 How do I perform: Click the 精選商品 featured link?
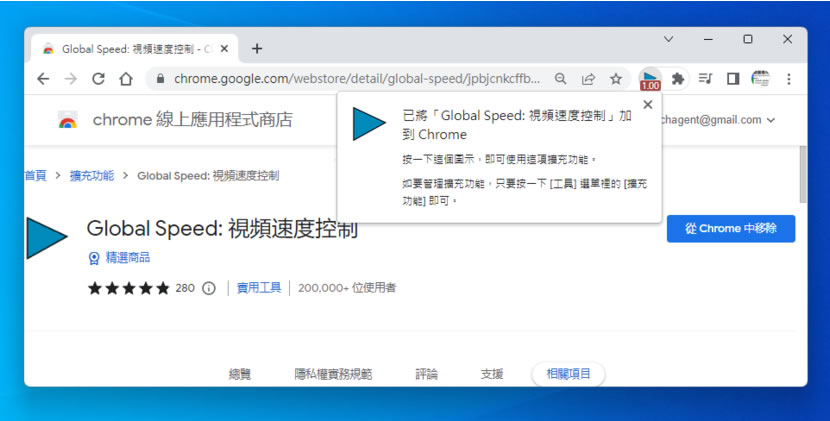point(128,258)
